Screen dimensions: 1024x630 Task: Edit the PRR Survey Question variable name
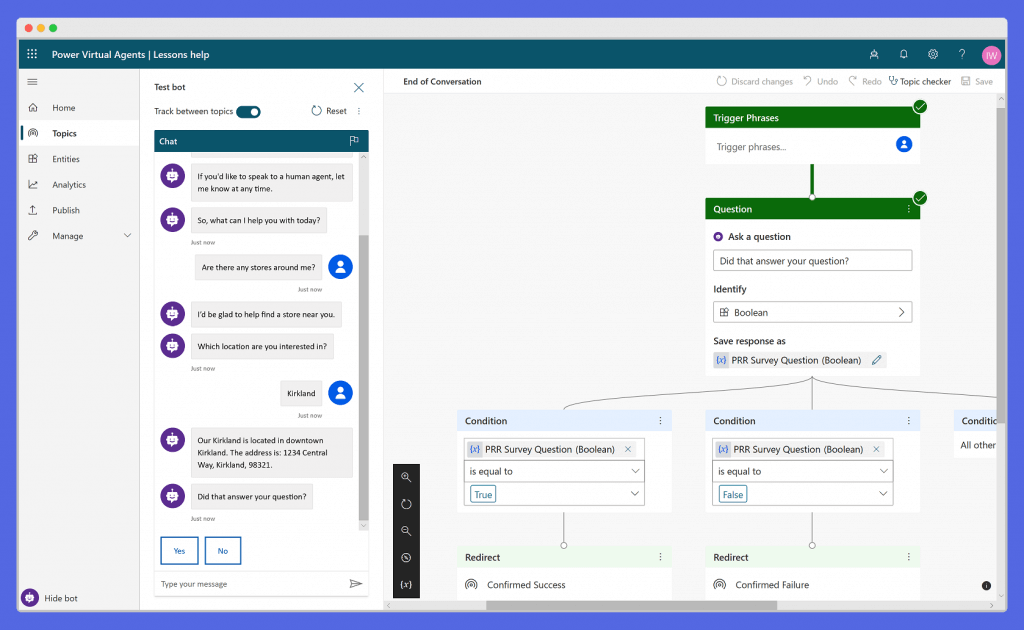coord(876,360)
